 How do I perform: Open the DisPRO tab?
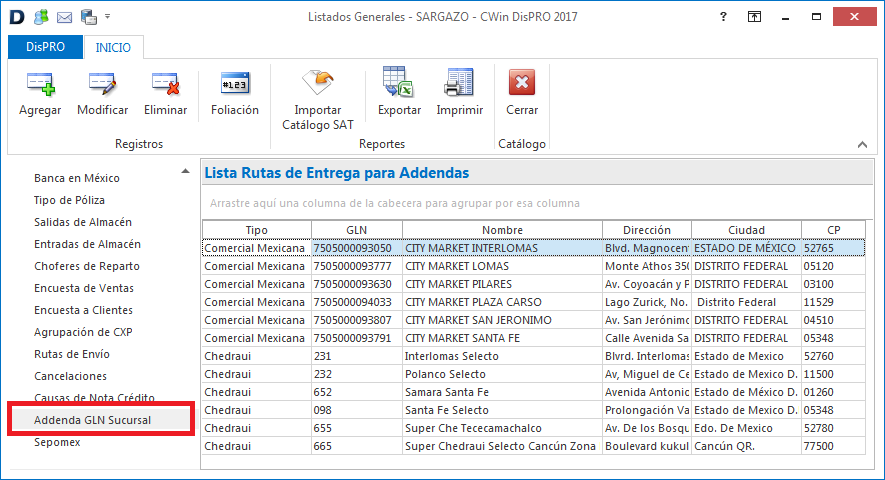tap(45, 47)
